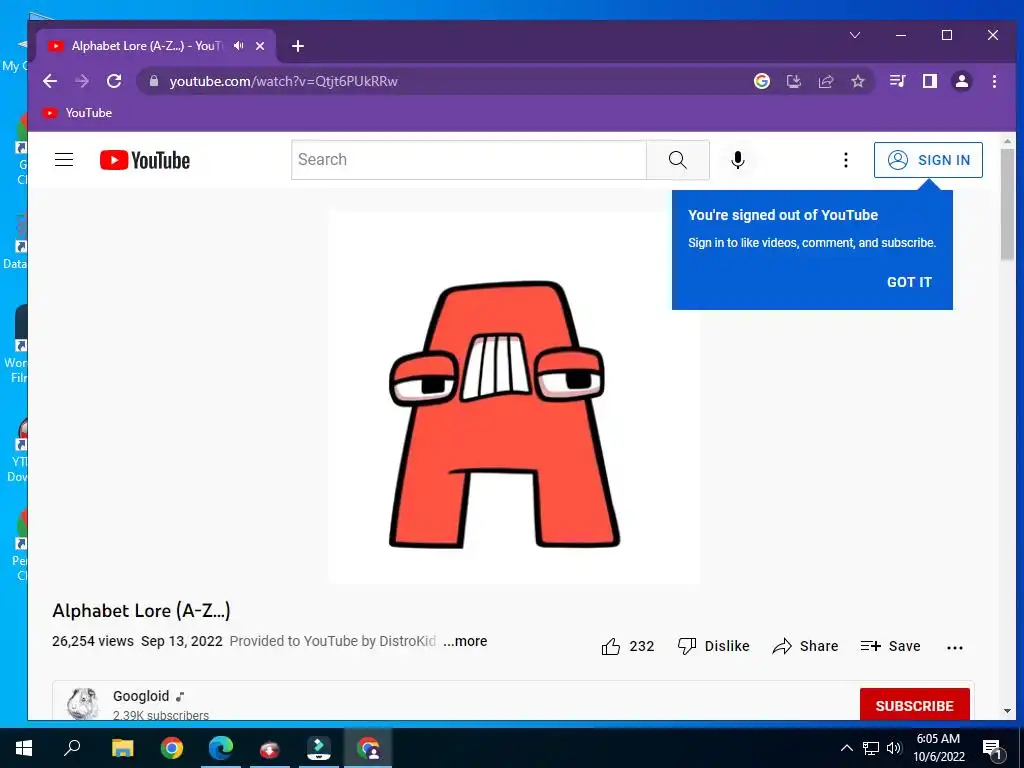This screenshot has height=768, width=1024.
Task: Click the video player showing letter A
Action: click(x=514, y=397)
